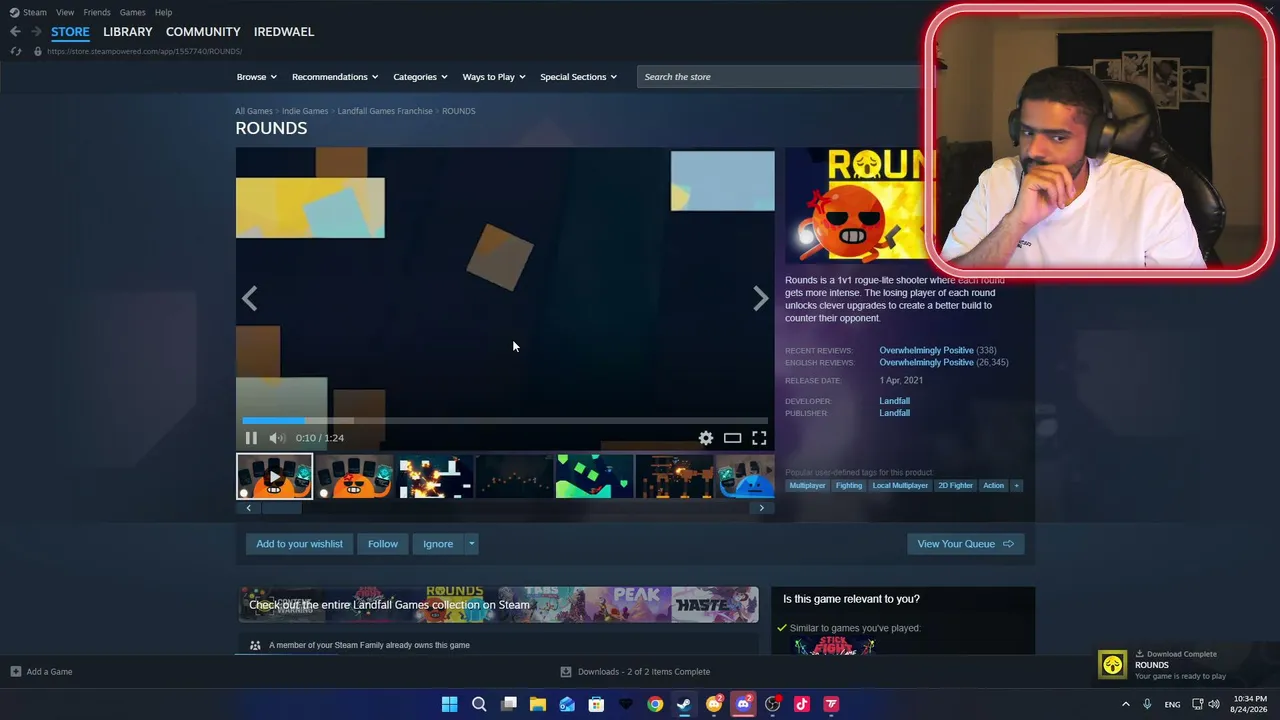Open video settings gear icon

coord(706,438)
